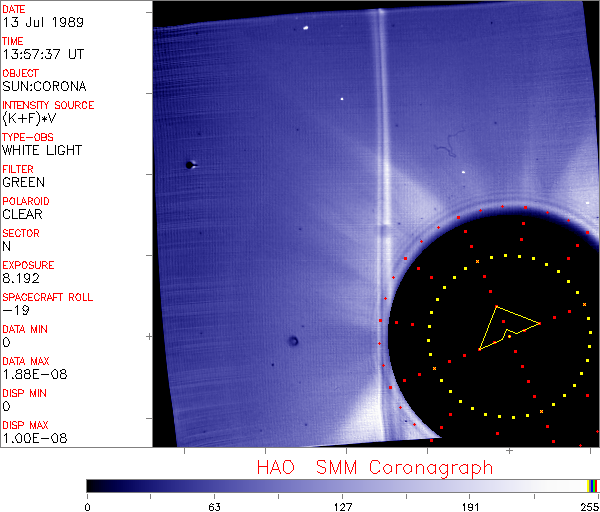Click the SECTOR label
The width and height of the screenshot is (600, 512).
pos(21,233)
